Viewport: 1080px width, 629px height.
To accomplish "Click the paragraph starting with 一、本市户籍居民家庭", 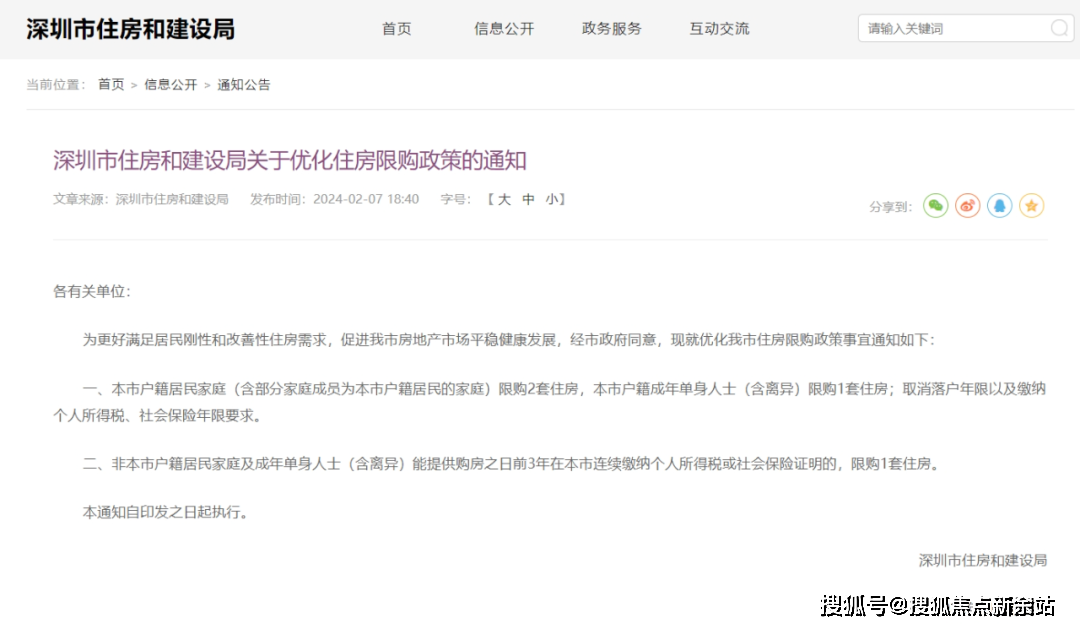I will click(550, 402).
